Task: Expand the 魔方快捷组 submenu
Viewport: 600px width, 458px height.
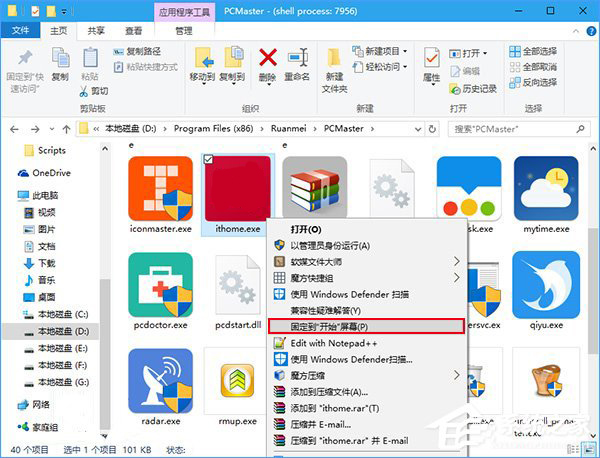Action: tap(367, 278)
